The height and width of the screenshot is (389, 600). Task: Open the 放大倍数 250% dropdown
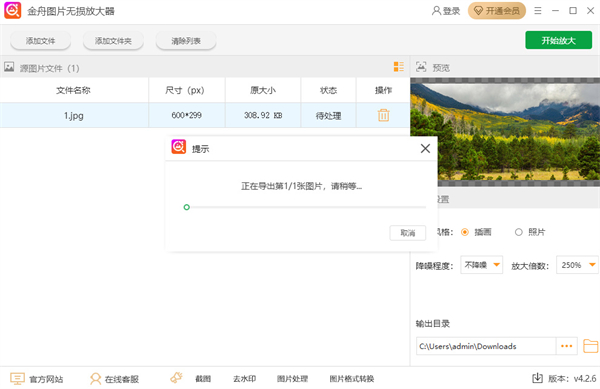point(577,265)
